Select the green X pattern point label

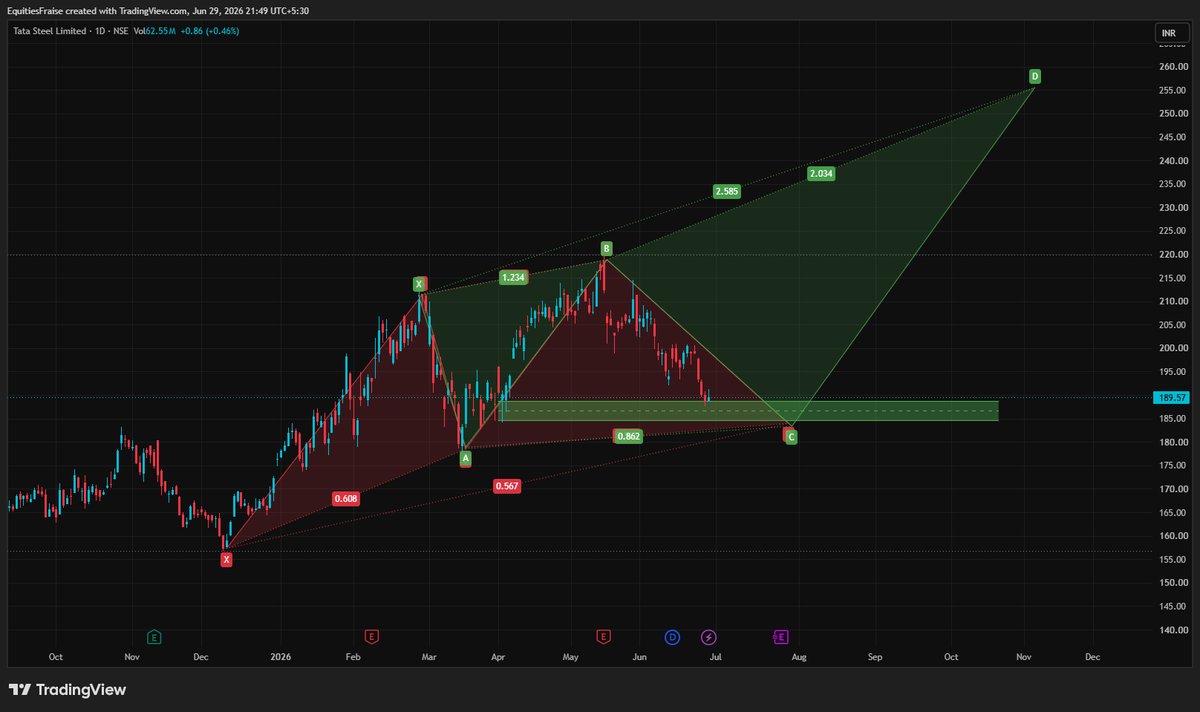point(420,284)
